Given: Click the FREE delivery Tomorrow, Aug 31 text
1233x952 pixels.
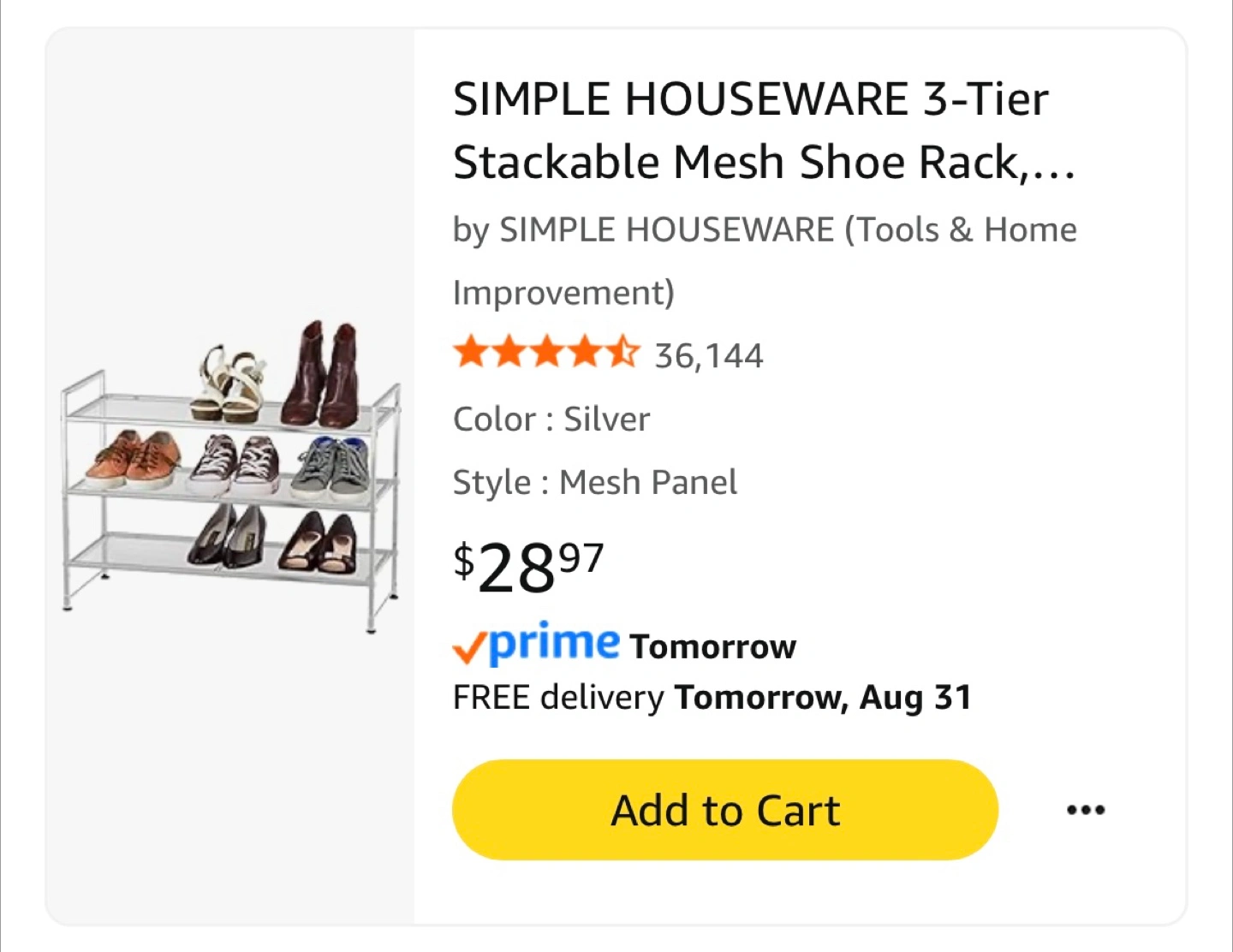Looking at the screenshot, I should pos(712,697).
